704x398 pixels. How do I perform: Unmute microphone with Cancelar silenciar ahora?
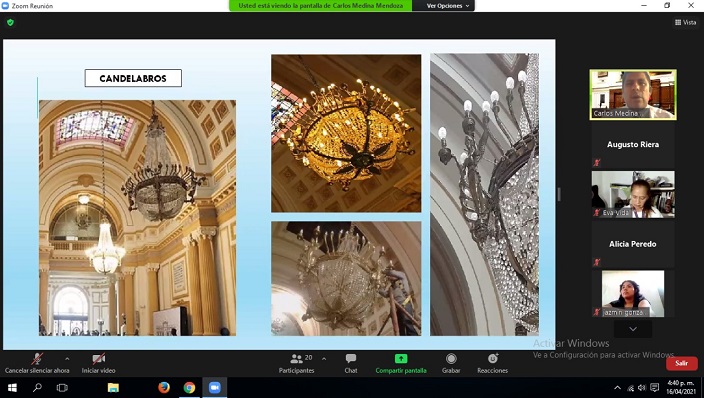[37, 363]
